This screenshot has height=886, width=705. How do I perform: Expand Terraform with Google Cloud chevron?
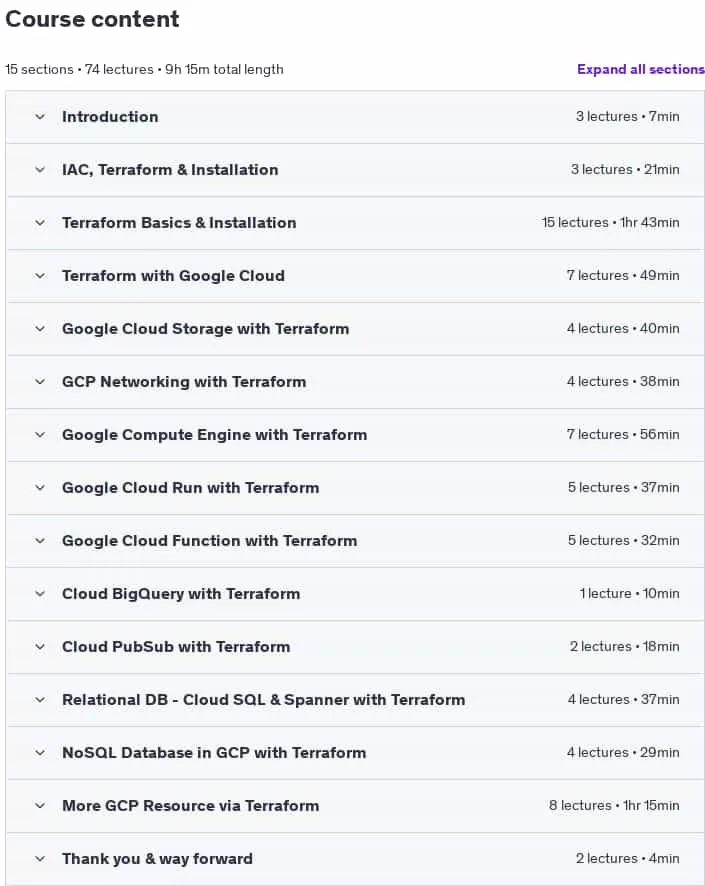40,276
